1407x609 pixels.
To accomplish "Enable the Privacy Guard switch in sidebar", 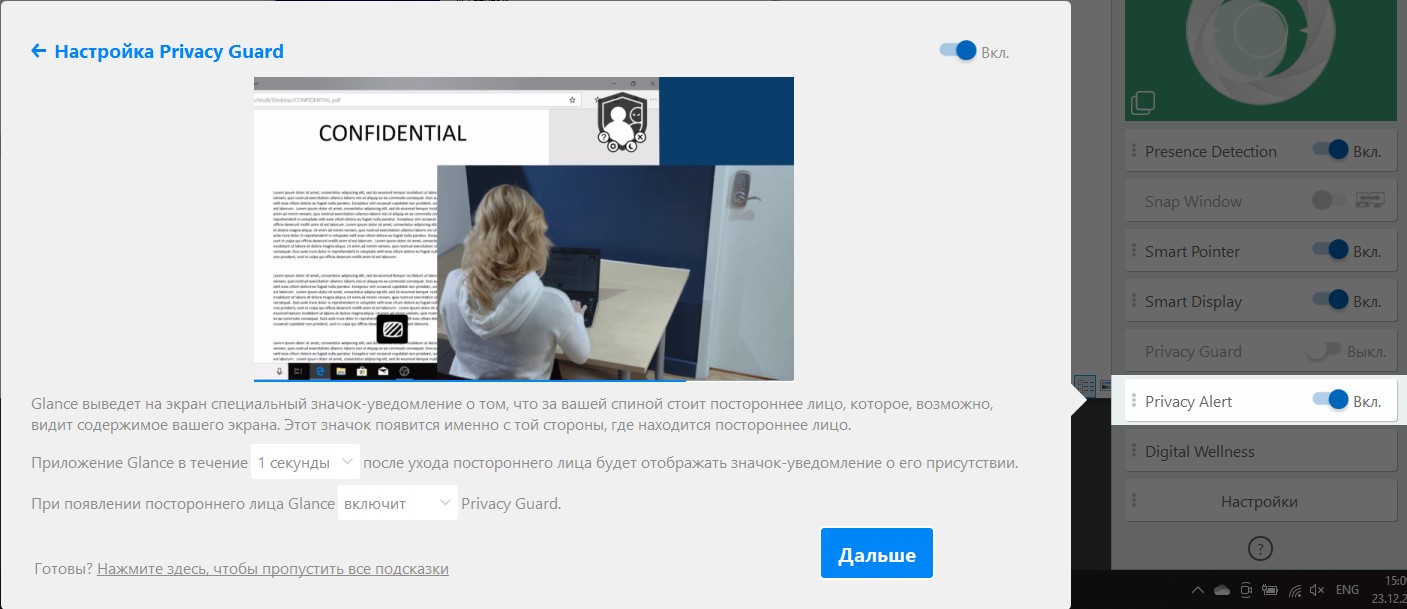I will coord(1325,351).
